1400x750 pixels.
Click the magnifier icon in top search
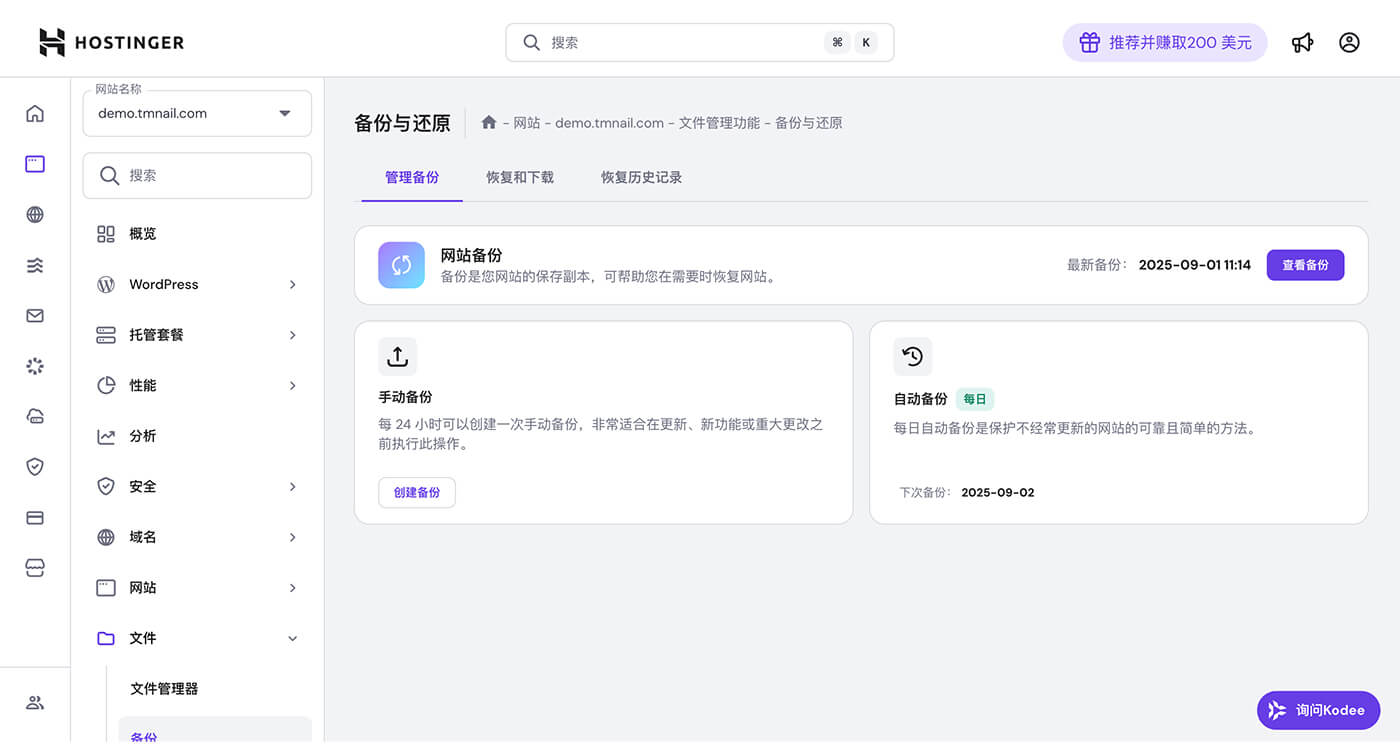(x=532, y=42)
